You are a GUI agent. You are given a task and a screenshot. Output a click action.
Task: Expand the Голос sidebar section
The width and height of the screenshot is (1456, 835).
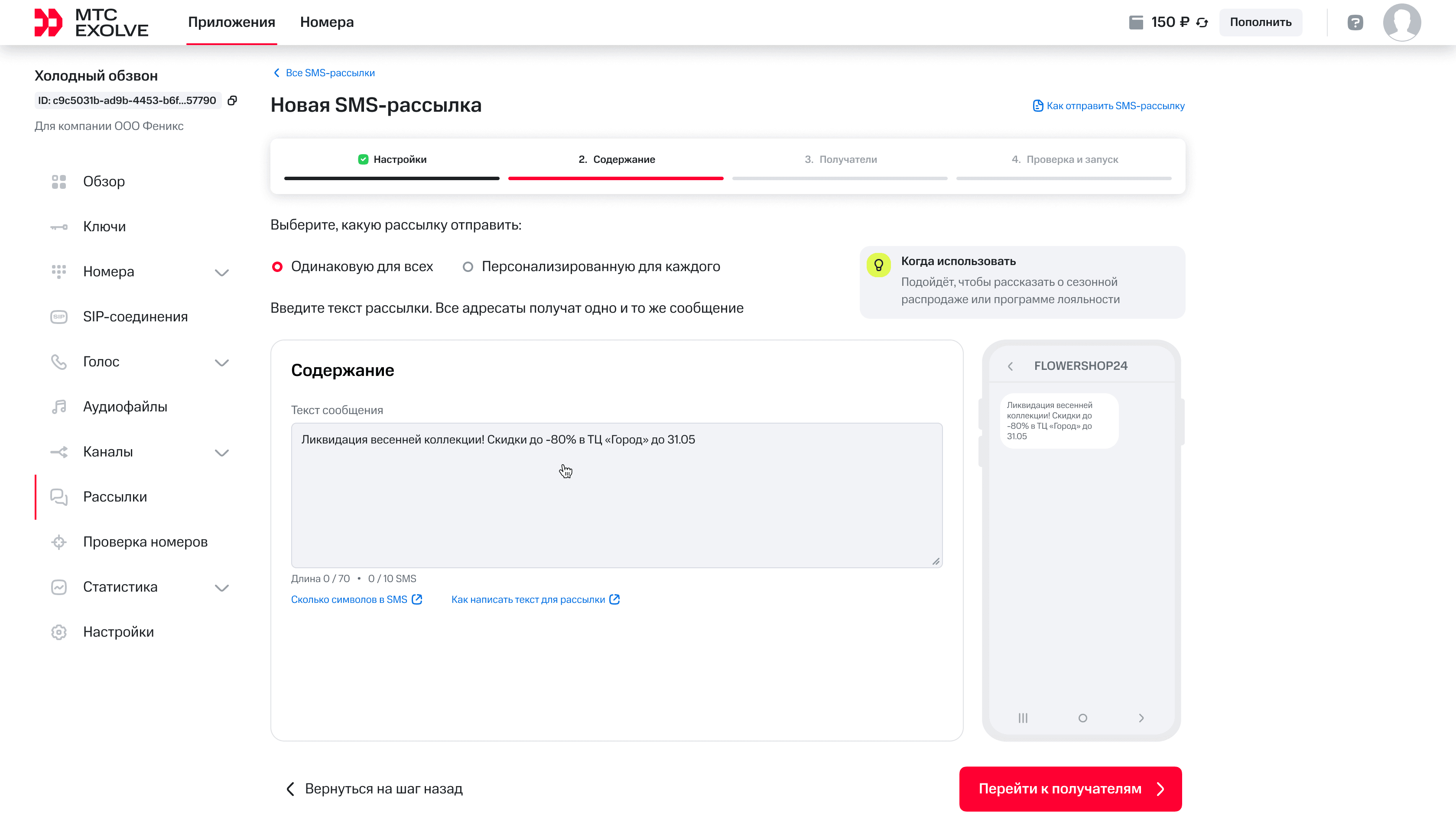(221, 362)
